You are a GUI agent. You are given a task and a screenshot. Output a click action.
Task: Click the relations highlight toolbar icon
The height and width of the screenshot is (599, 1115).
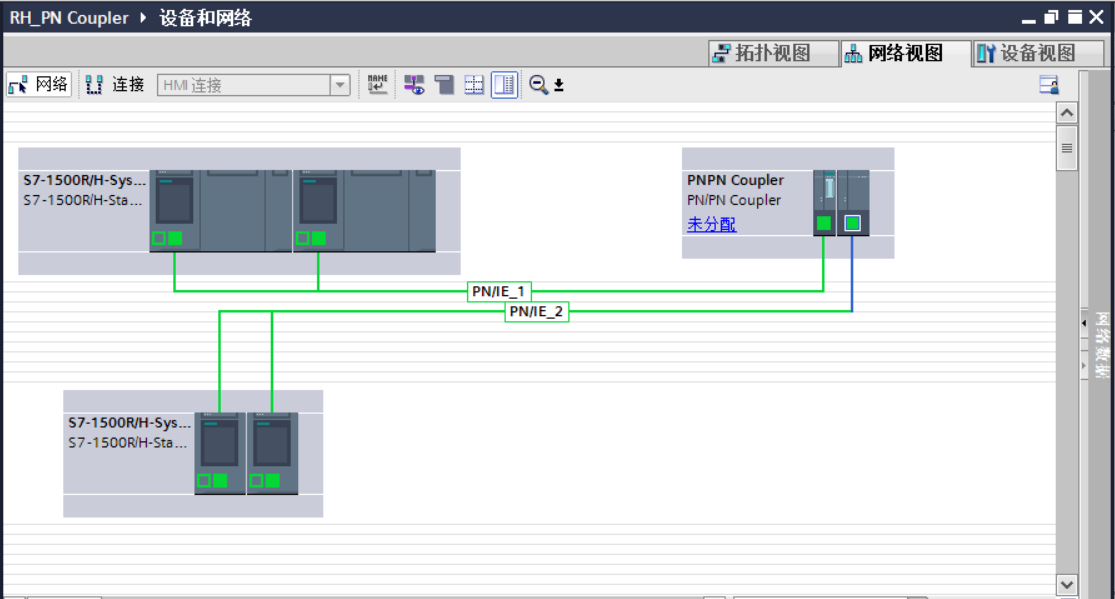coord(414,85)
